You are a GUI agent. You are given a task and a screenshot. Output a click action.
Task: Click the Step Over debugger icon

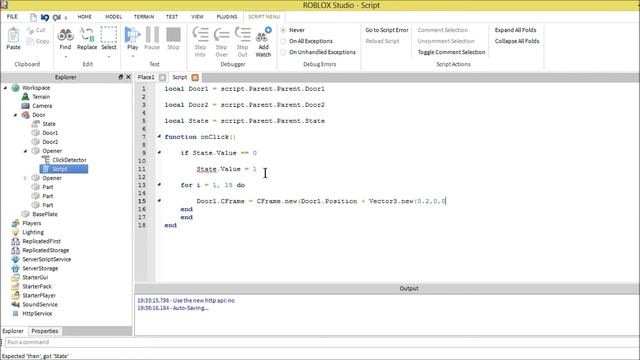222,35
